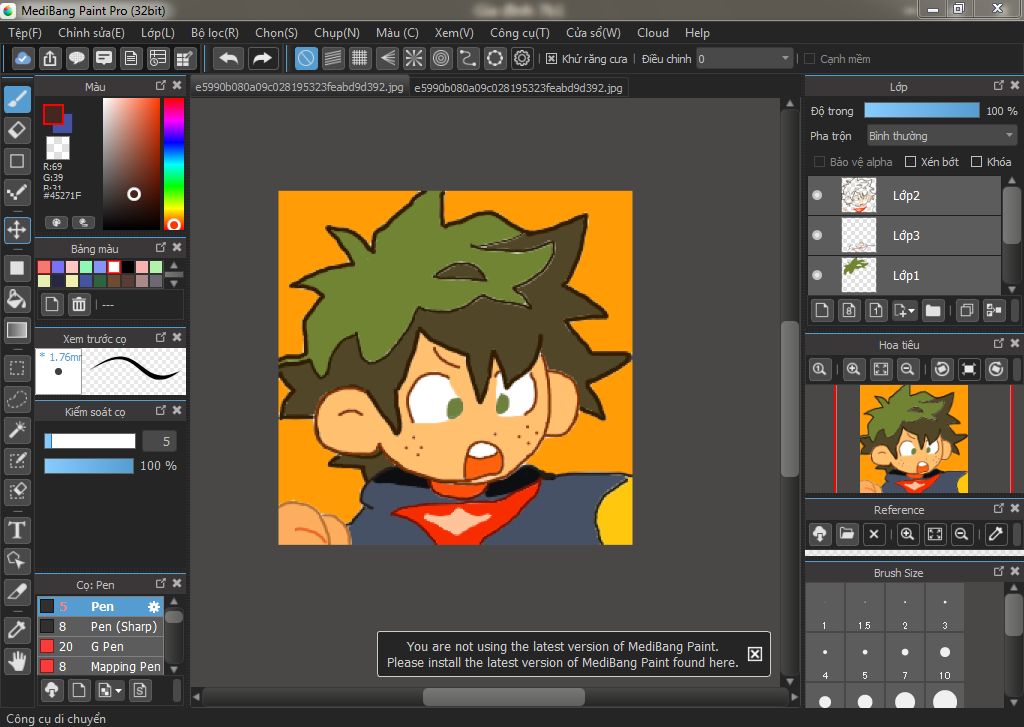Select the Hand tool
1024x727 pixels.
tap(18, 661)
